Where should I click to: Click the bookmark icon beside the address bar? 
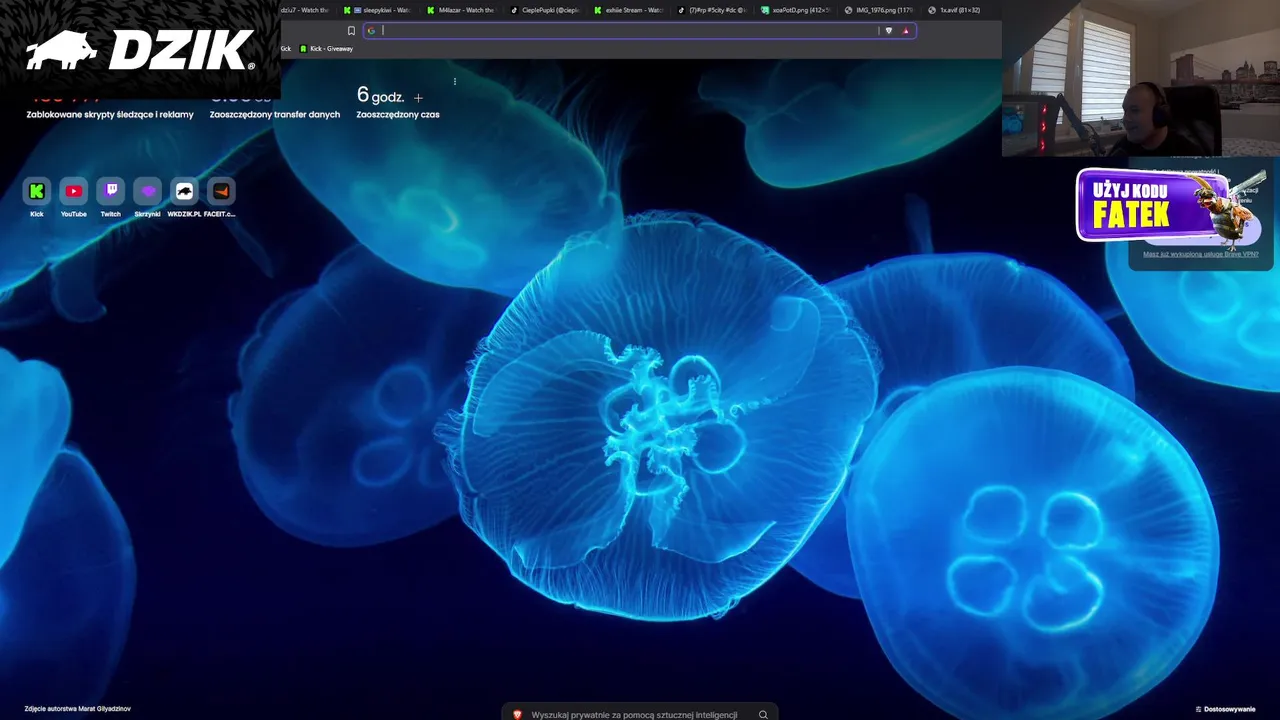(x=351, y=30)
